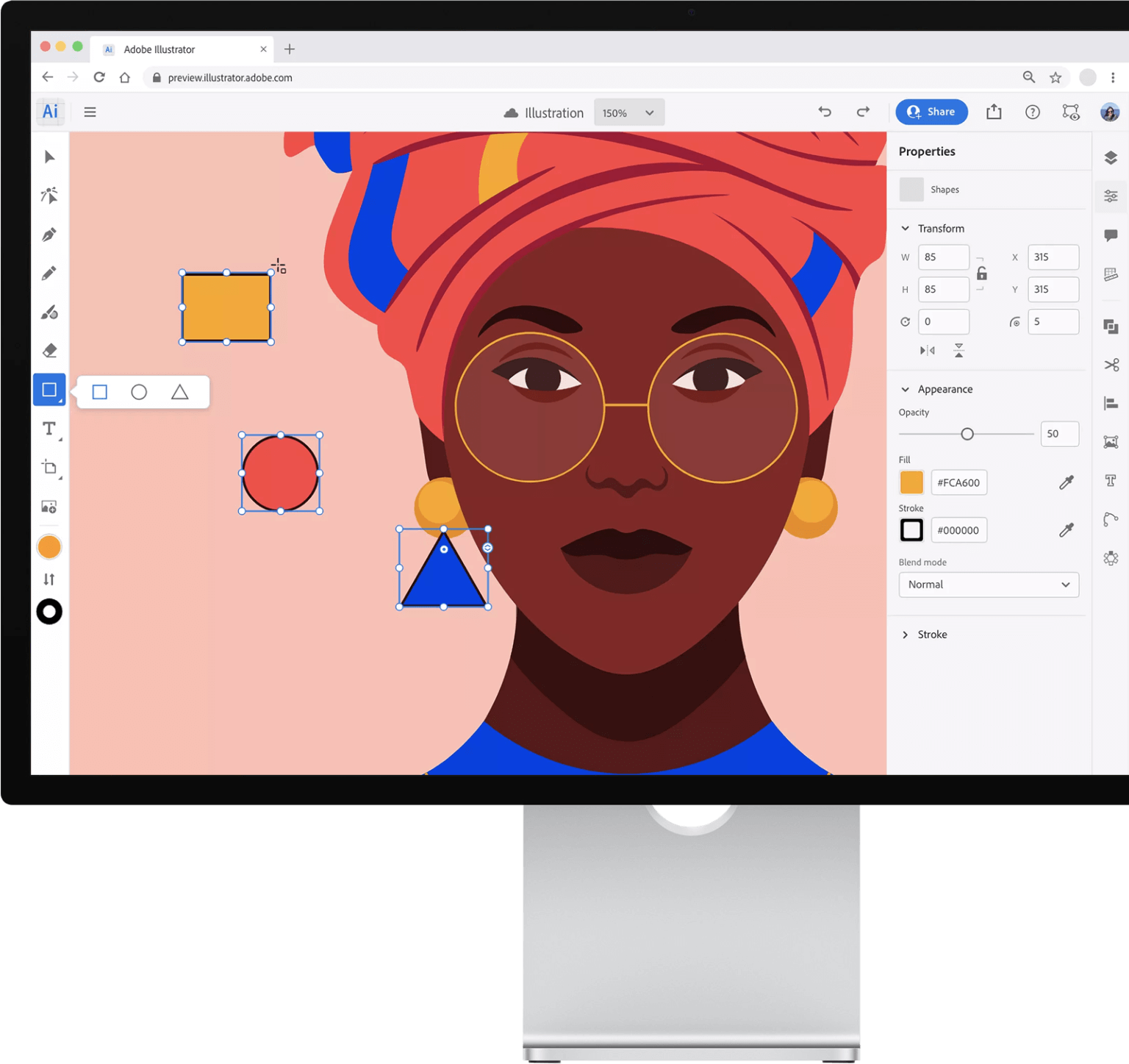1129x1064 pixels.
Task: Open the Blend mode dropdown
Action: 988,585
